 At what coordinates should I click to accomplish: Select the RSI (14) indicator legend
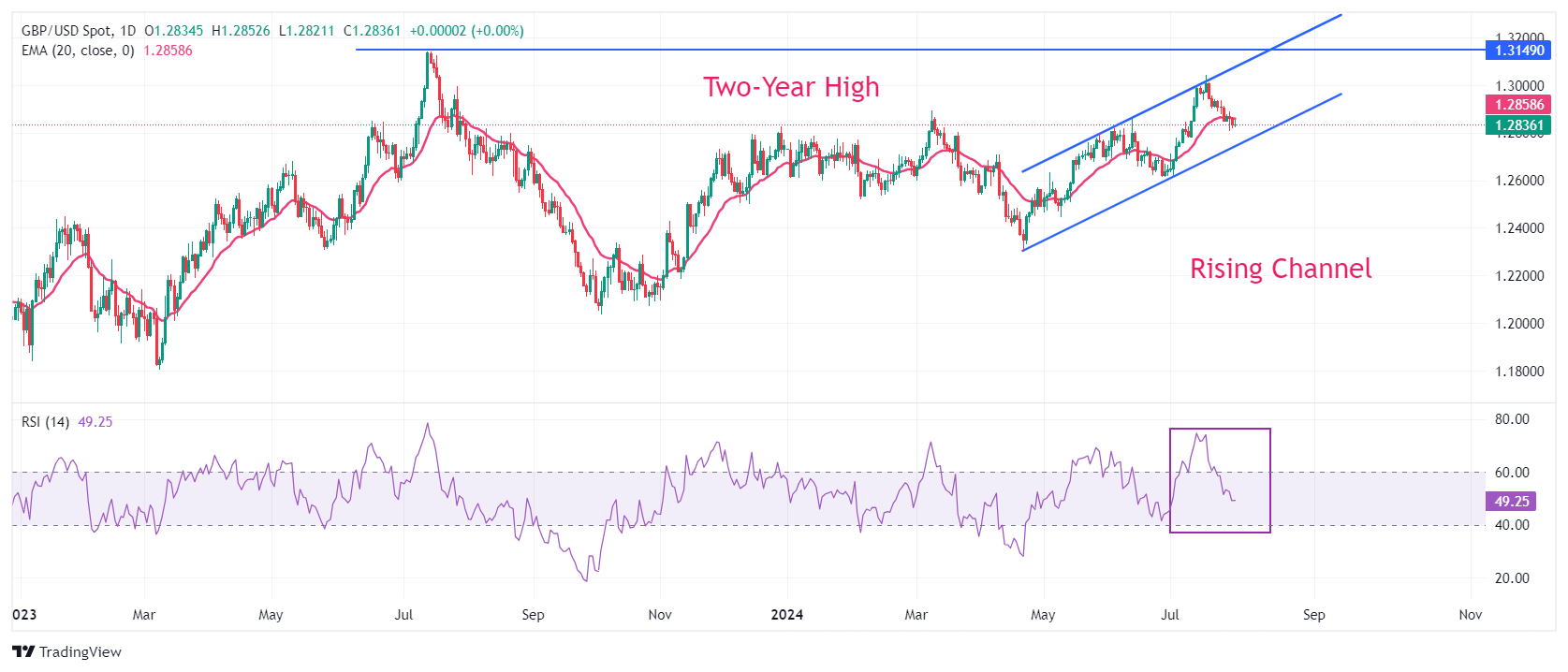45,422
